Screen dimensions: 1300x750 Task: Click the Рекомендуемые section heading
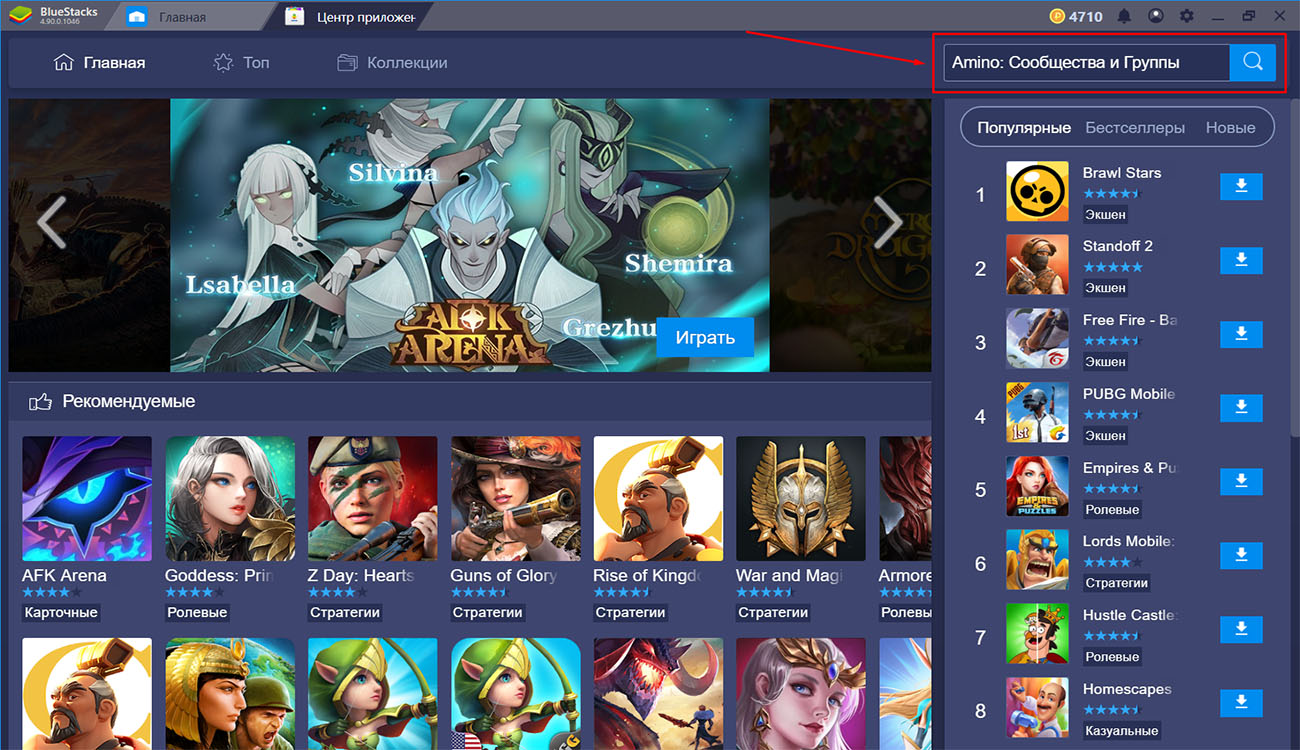point(128,401)
